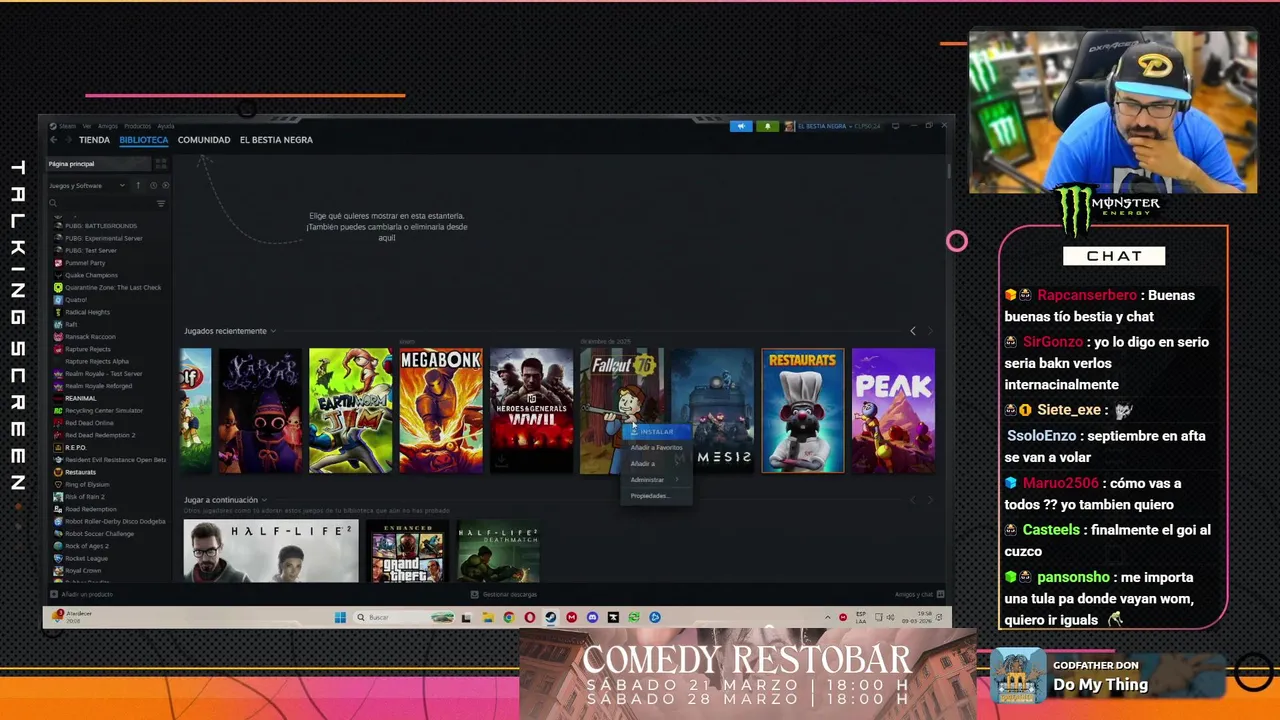Select Pummel Party in the game list
The height and width of the screenshot is (720, 1280).
[x=84, y=263]
